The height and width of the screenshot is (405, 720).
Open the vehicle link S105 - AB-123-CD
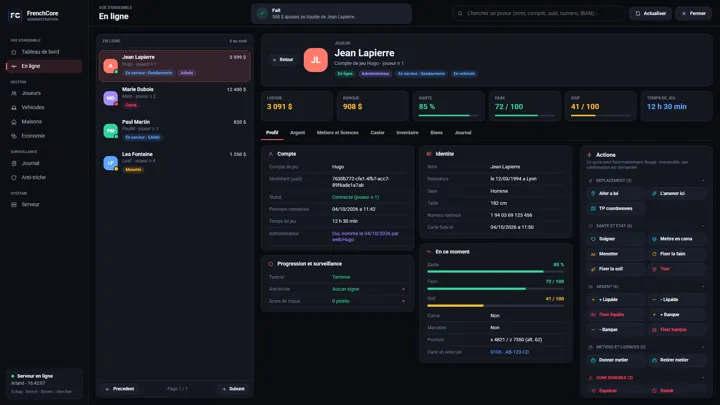(509, 352)
